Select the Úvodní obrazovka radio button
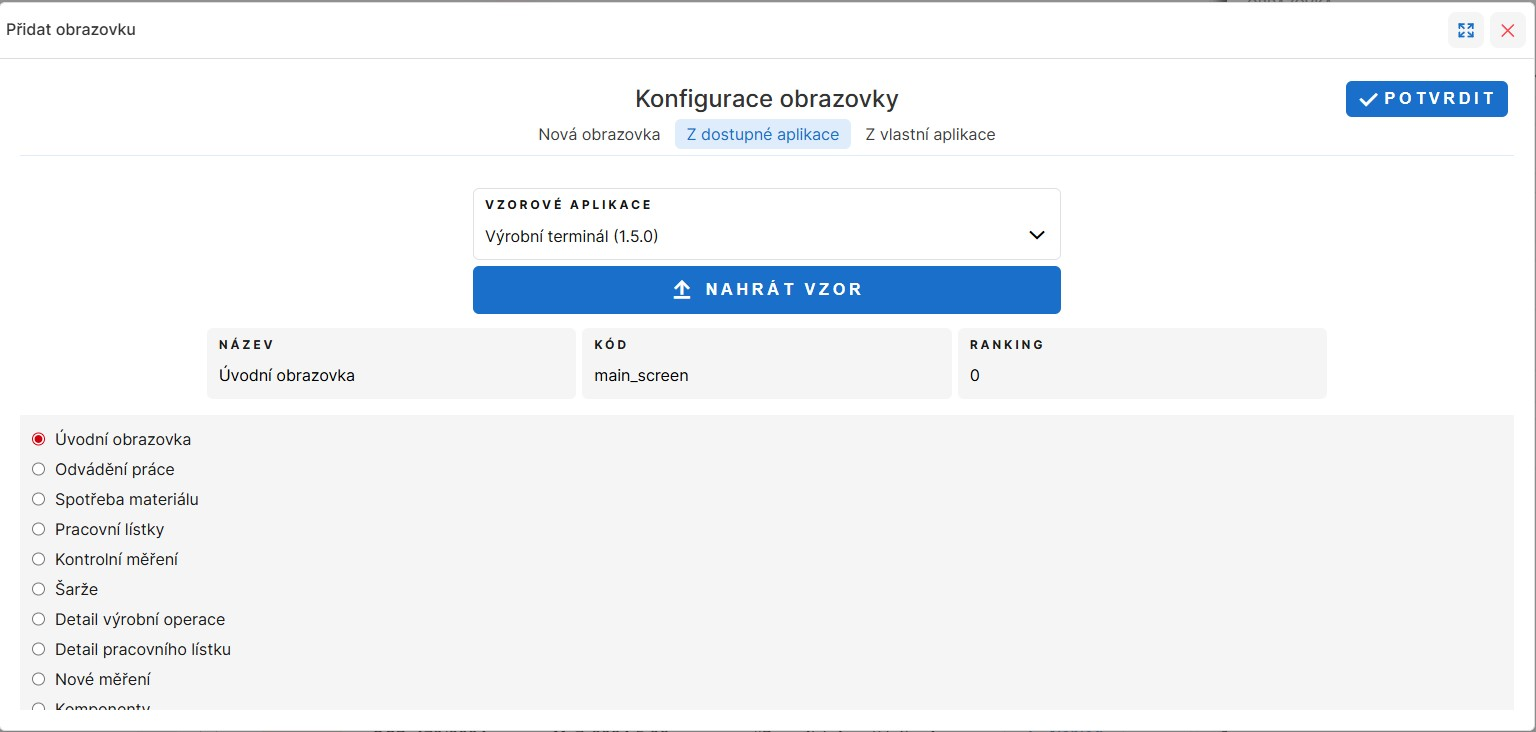This screenshot has height=732, width=1536. tap(39, 439)
